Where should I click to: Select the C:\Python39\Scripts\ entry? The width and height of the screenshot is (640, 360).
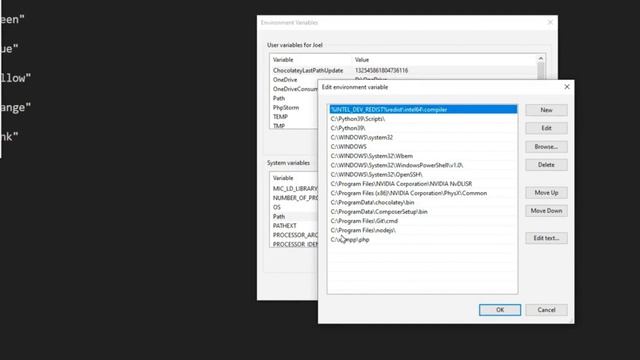[x=423, y=119]
